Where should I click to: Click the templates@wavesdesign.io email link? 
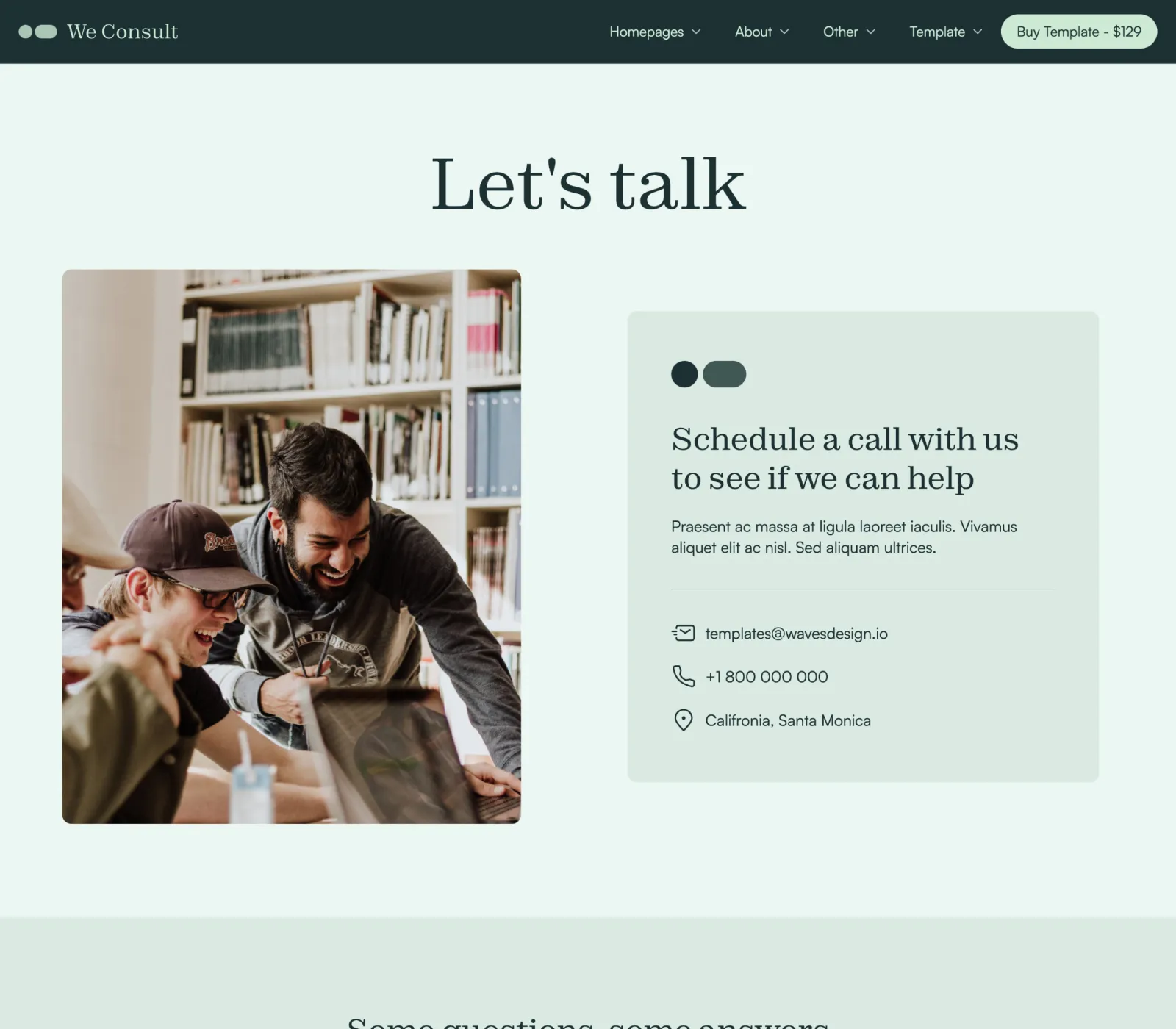(797, 634)
